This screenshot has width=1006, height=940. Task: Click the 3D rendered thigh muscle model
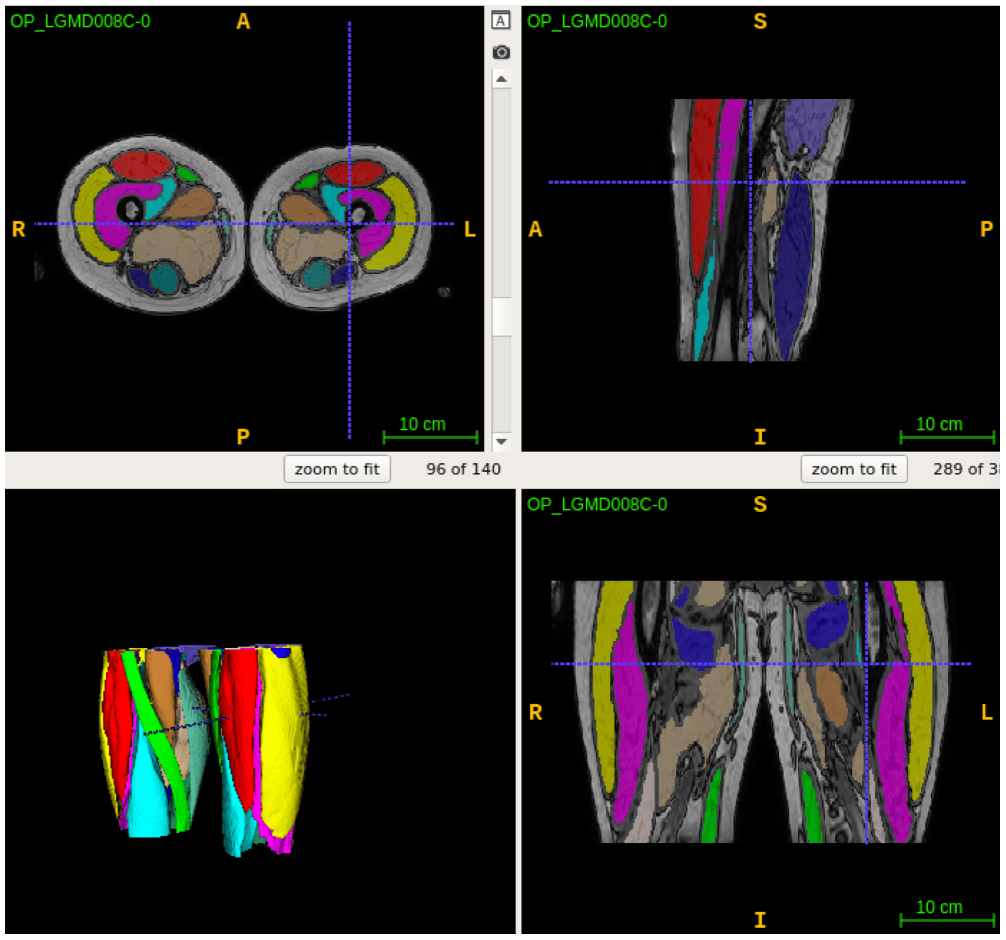coord(205,749)
